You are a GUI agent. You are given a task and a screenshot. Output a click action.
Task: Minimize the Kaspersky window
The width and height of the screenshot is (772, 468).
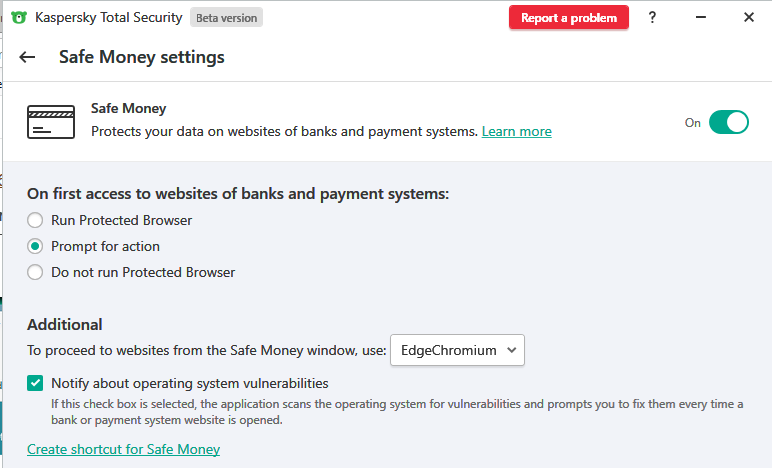700,18
